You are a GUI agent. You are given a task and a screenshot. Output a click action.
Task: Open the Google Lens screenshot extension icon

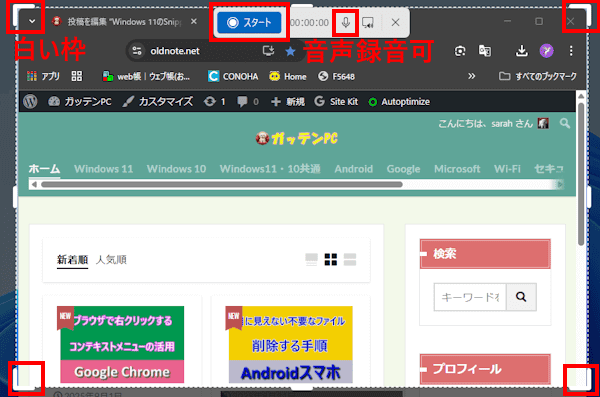pyautogui.click(x=460, y=51)
